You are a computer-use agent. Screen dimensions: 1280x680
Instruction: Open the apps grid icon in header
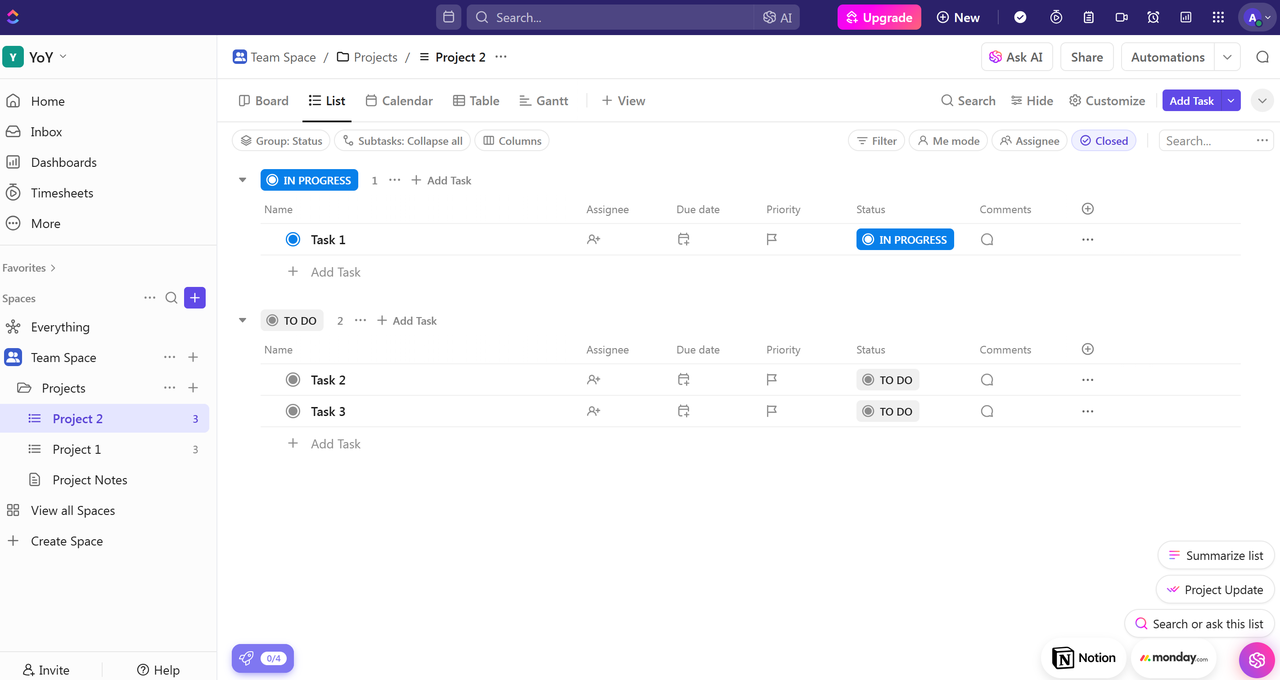(1218, 17)
